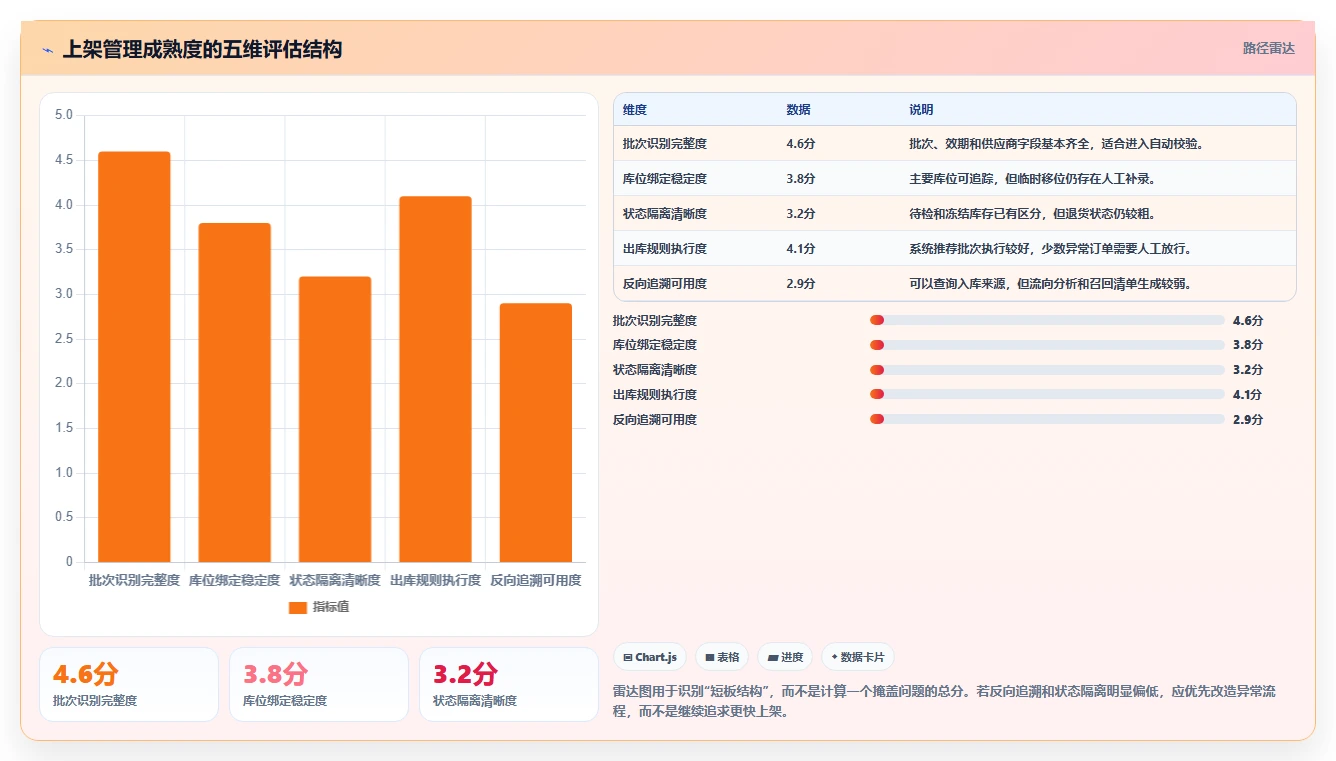Image resolution: width=1336 pixels, height=761 pixels.
Task: Toggle the 指标值 legend swatch
Action: click(297, 607)
